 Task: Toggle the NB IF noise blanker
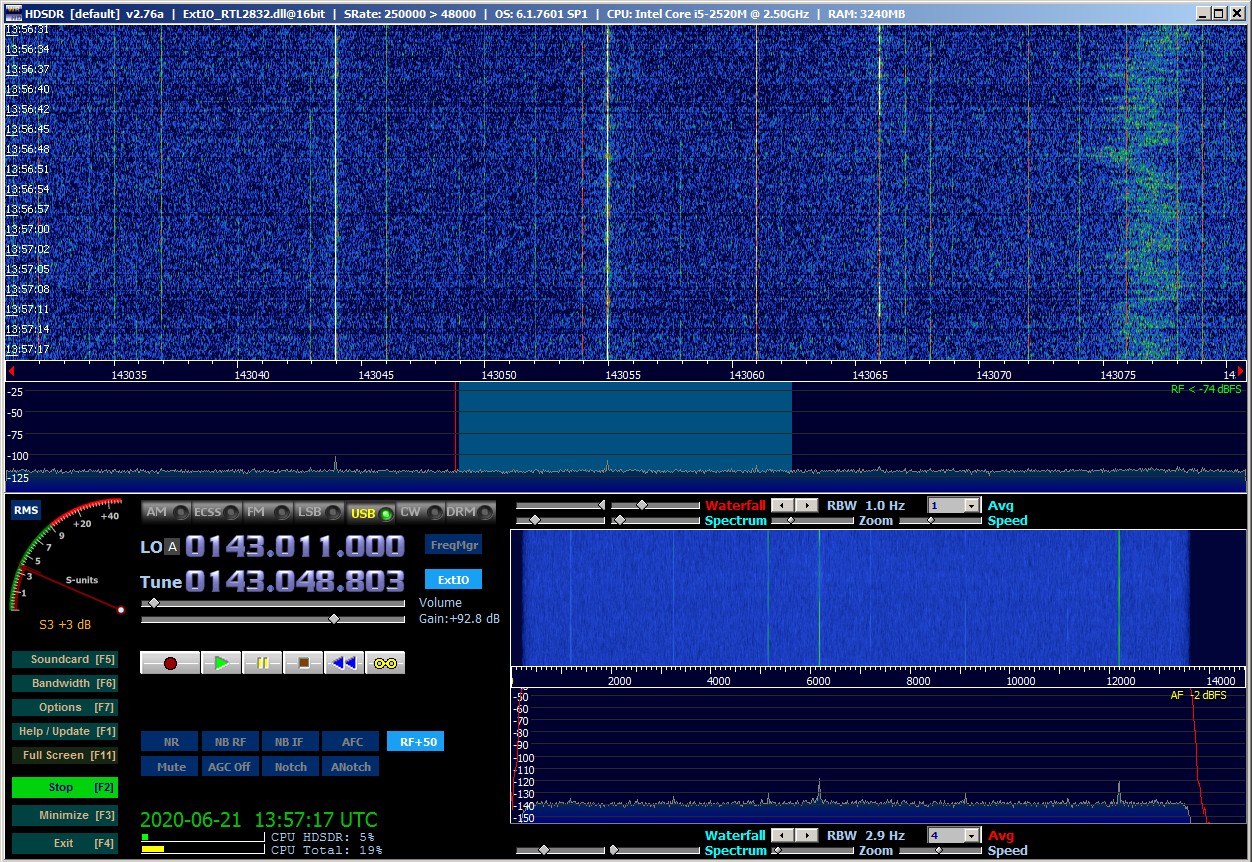click(290, 742)
